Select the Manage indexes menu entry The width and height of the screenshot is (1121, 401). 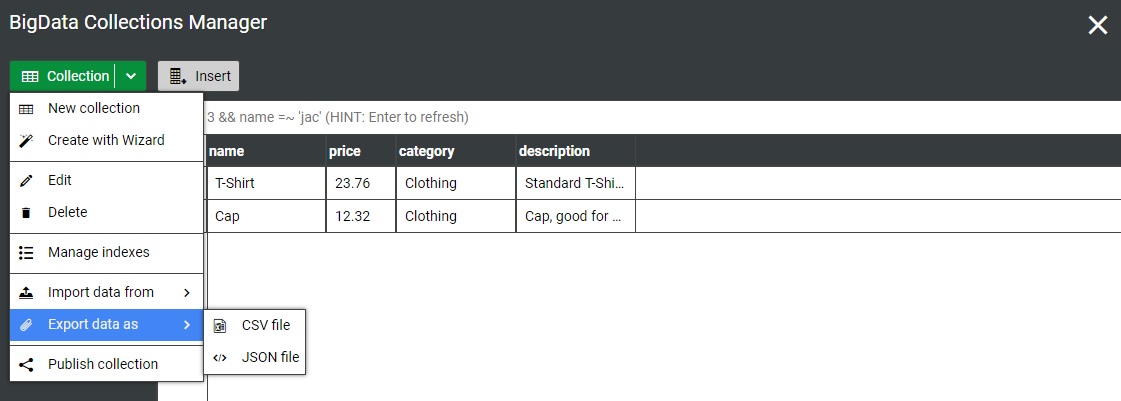point(98,252)
